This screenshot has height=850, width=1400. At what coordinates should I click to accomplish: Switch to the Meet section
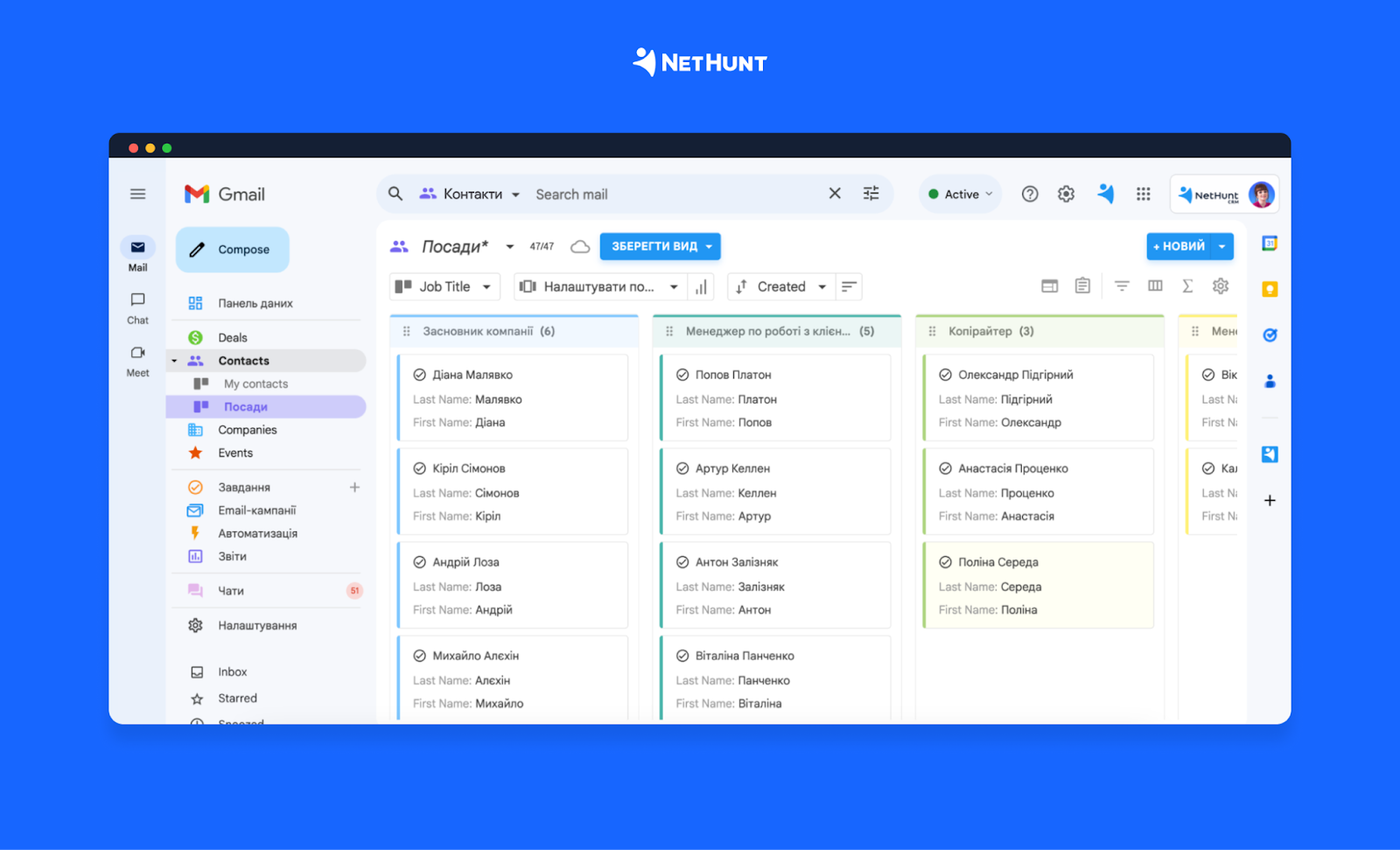tap(137, 361)
